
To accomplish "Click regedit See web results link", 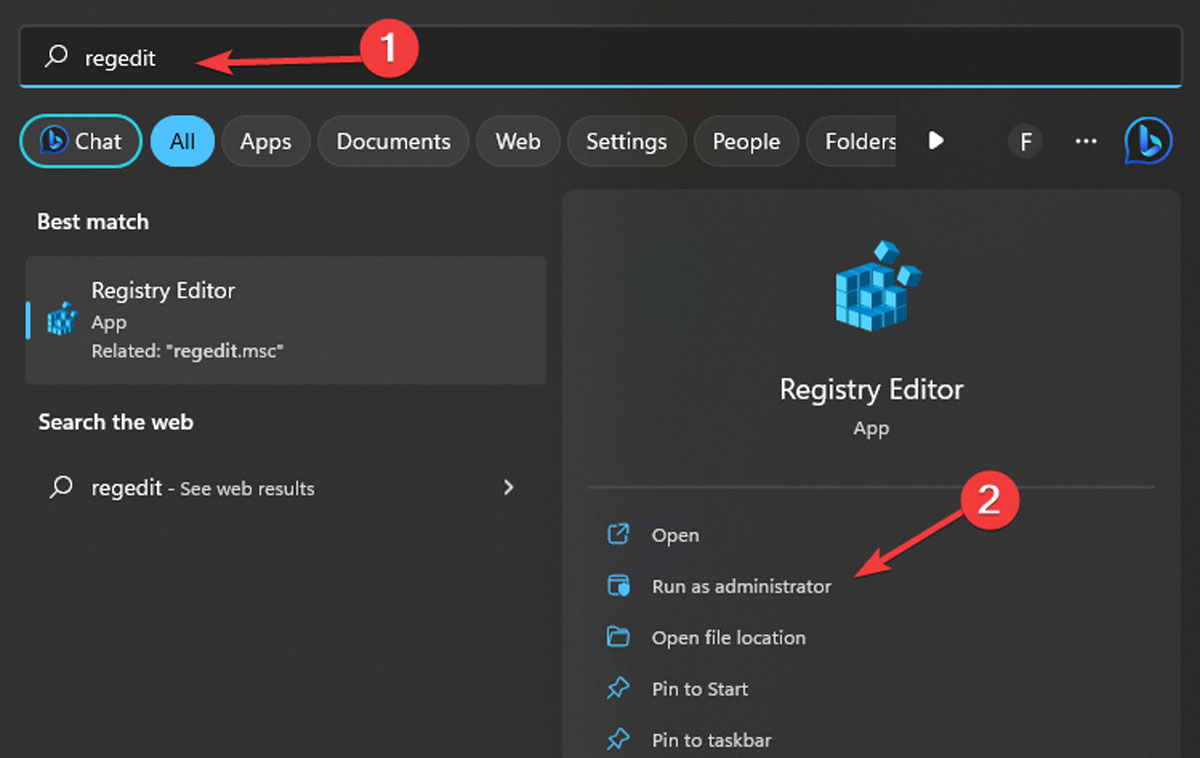I will [x=203, y=488].
